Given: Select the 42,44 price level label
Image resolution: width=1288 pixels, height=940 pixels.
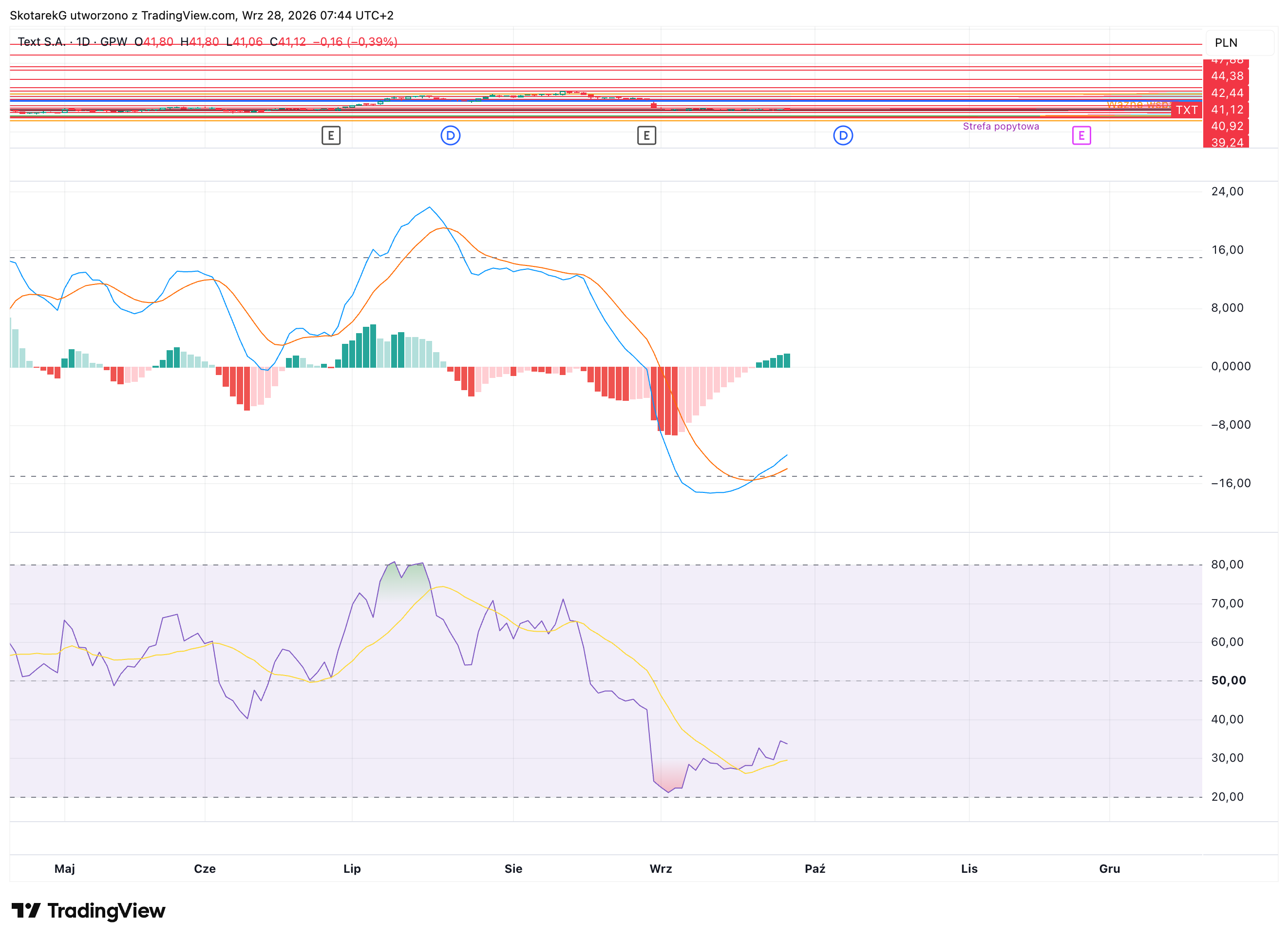Looking at the screenshot, I should (x=1227, y=94).
